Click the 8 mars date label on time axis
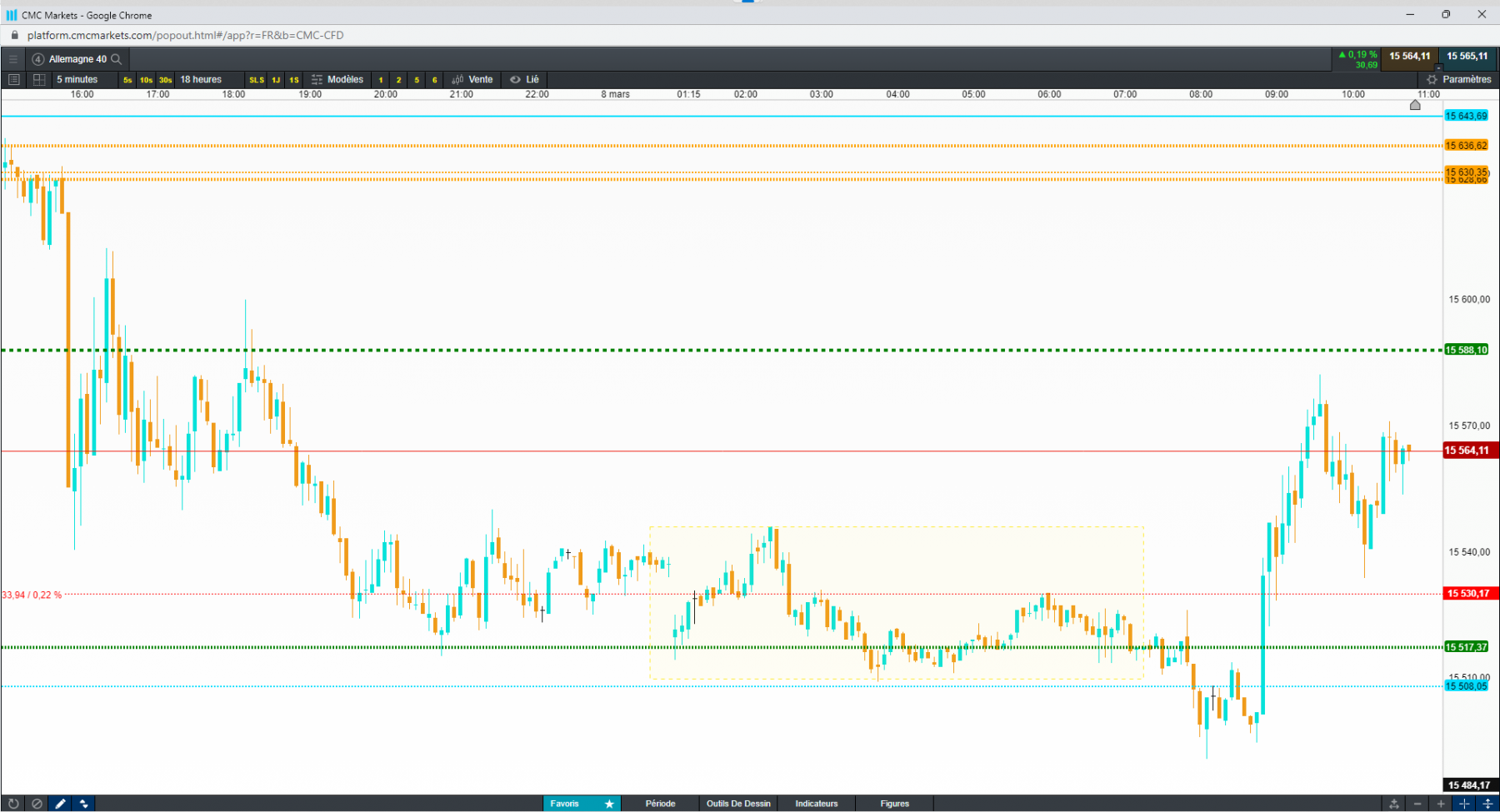1500x812 pixels. click(x=616, y=94)
